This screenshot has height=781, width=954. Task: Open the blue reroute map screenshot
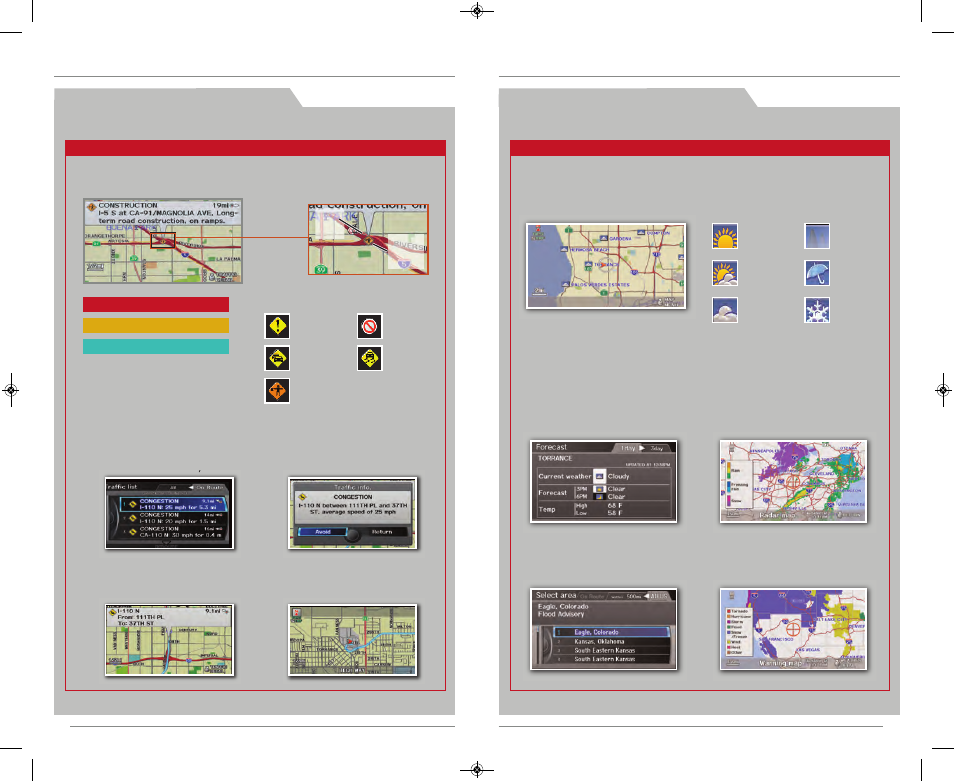pyautogui.click(x=353, y=640)
